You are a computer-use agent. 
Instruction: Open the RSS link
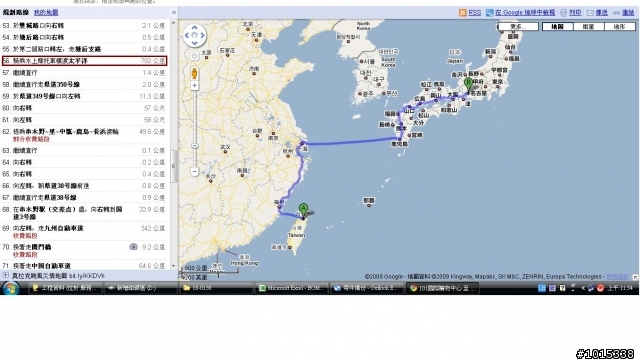[x=474, y=13]
